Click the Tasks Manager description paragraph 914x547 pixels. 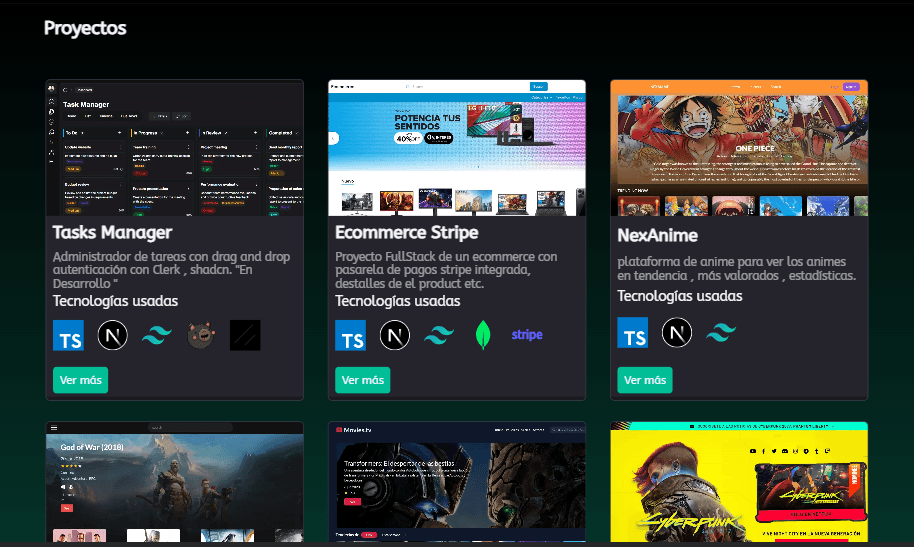(171, 270)
